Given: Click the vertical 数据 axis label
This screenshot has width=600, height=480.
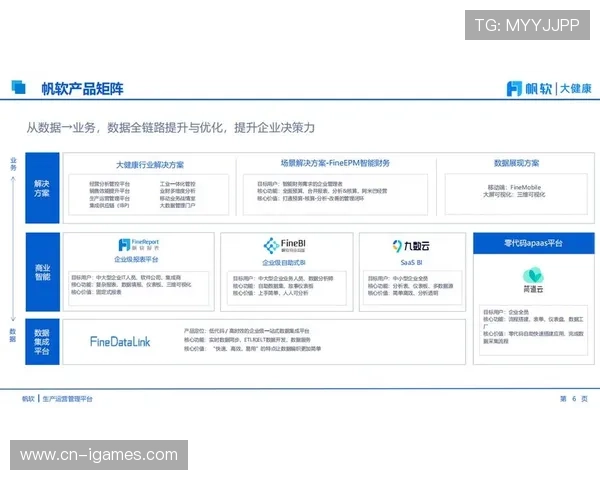Looking at the screenshot, I should (x=13, y=335).
